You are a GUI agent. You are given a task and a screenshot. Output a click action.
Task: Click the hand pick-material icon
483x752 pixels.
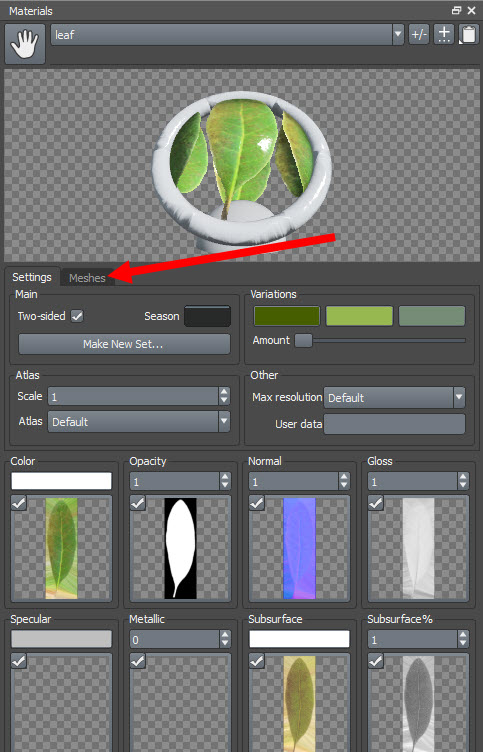tap(25, 44)
